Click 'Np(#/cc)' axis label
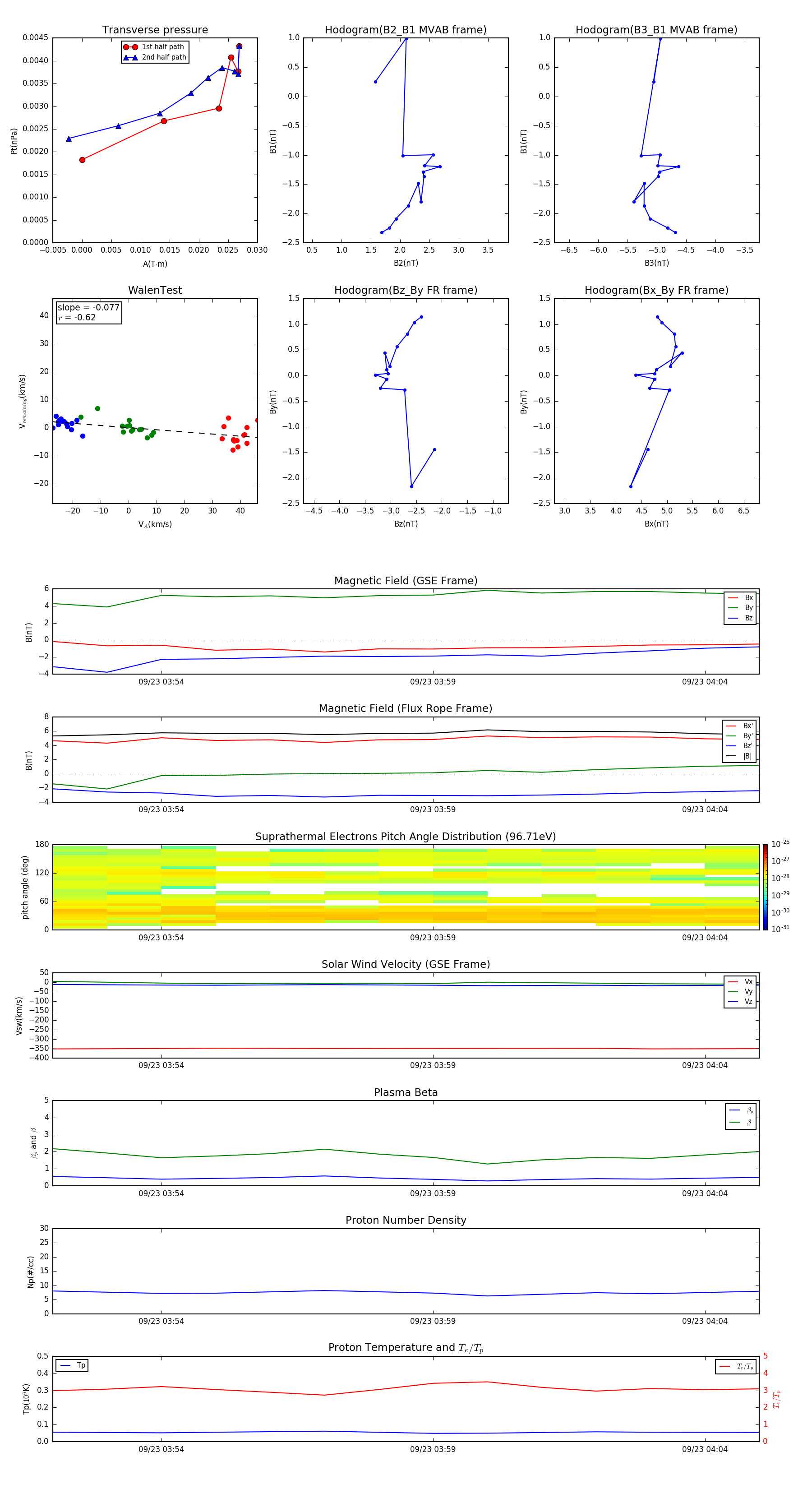This screenshot has width=812, height=1489. tap(31, 1272)
